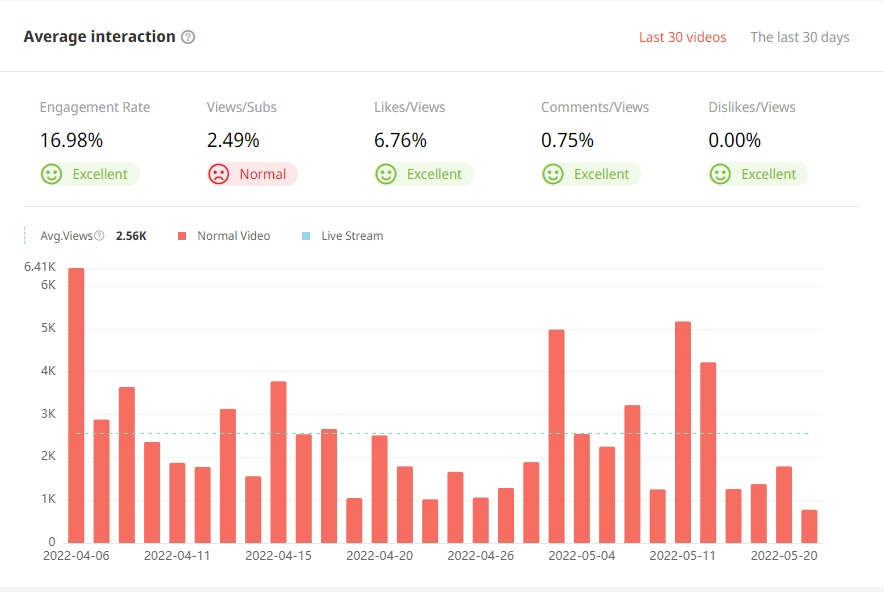Click Dislikes/Views smiley face icon
Image resolution: width=884 pixels, height=592 pixels.
(x=720, y=174)
